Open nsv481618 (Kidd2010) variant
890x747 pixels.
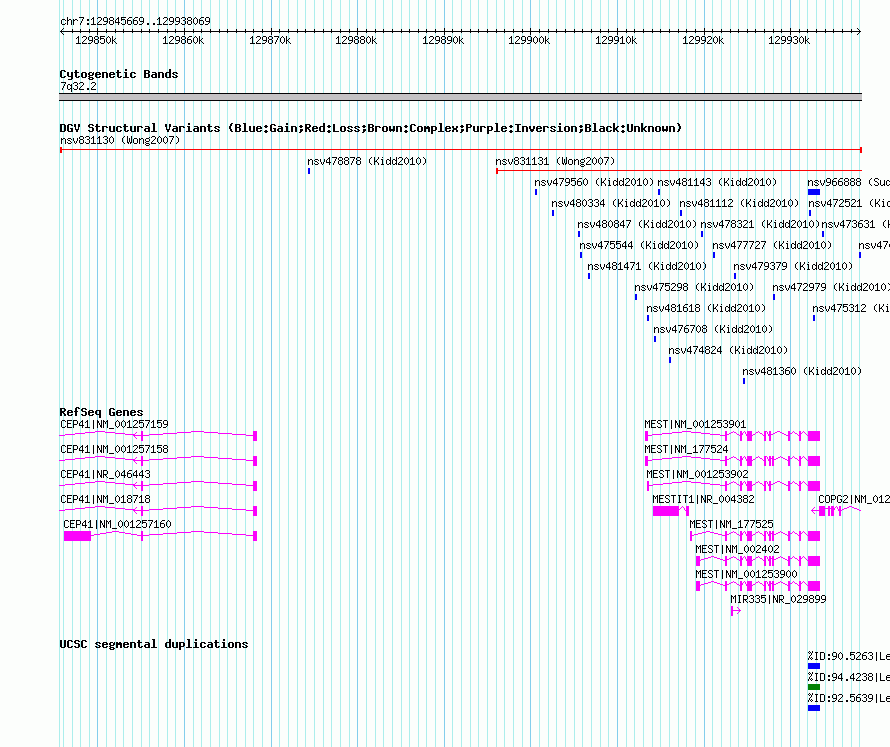click(x=706, y=308)
